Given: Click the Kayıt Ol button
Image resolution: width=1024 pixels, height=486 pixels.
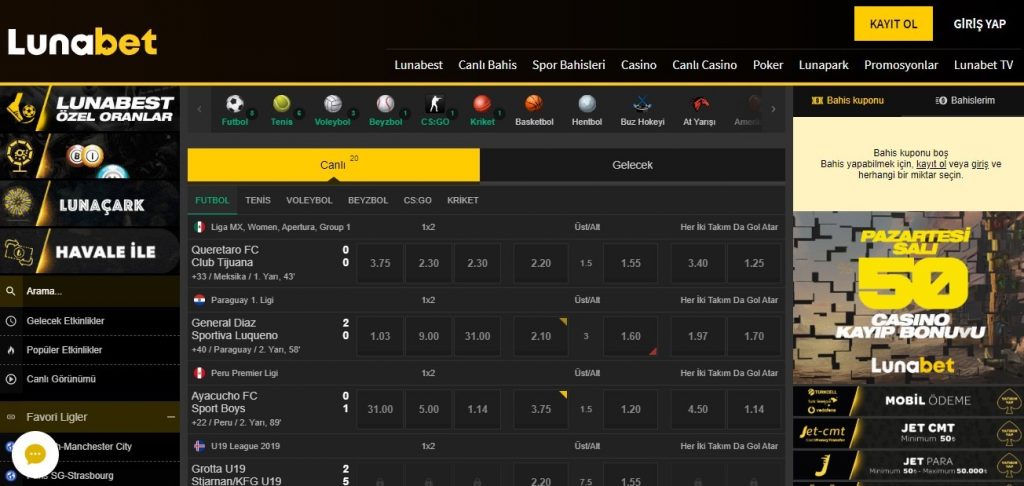Looking at the screenshot, I should pyautogui.click(x=893, y=24).
